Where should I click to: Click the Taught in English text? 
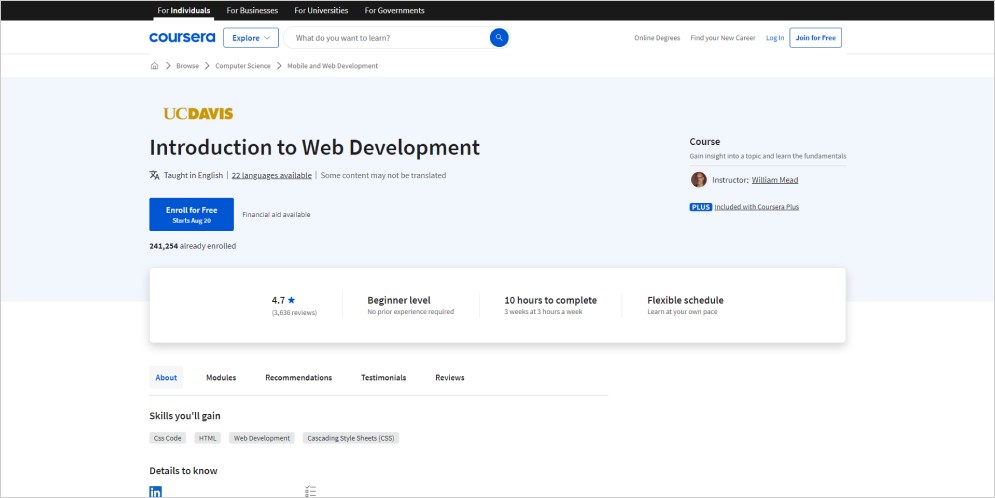[x=194, y=175]
